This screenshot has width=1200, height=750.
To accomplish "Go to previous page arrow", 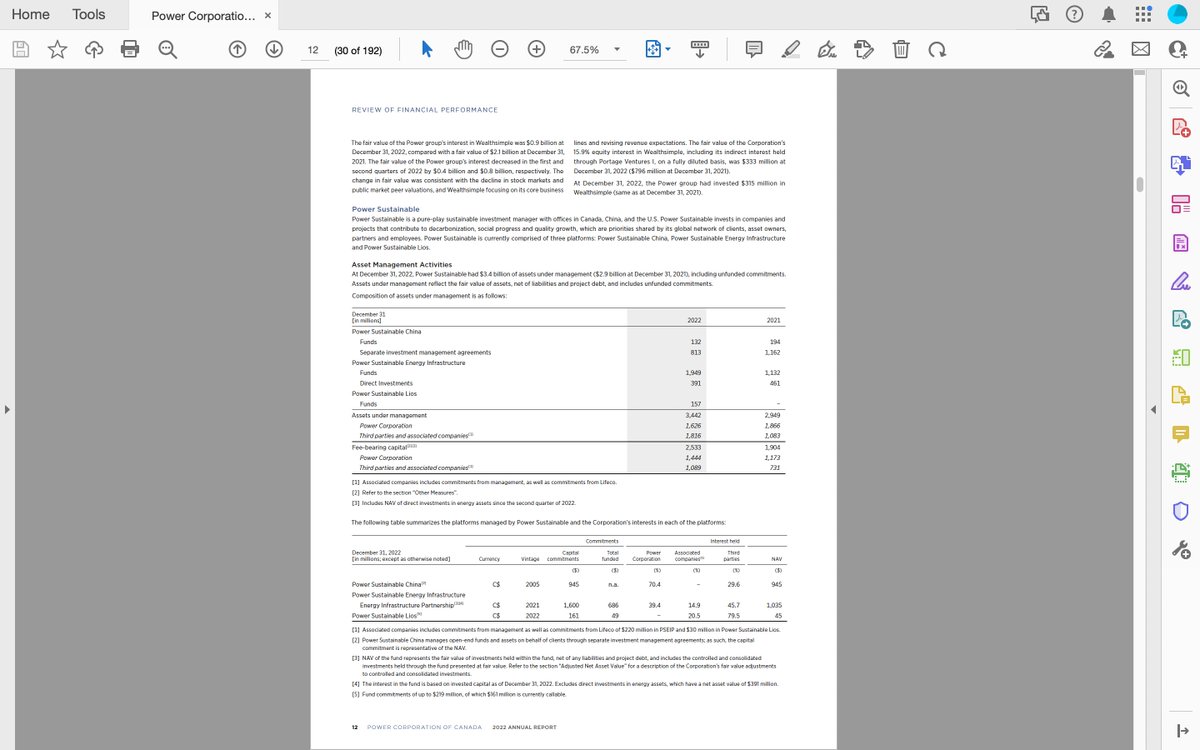I will 238,49.
